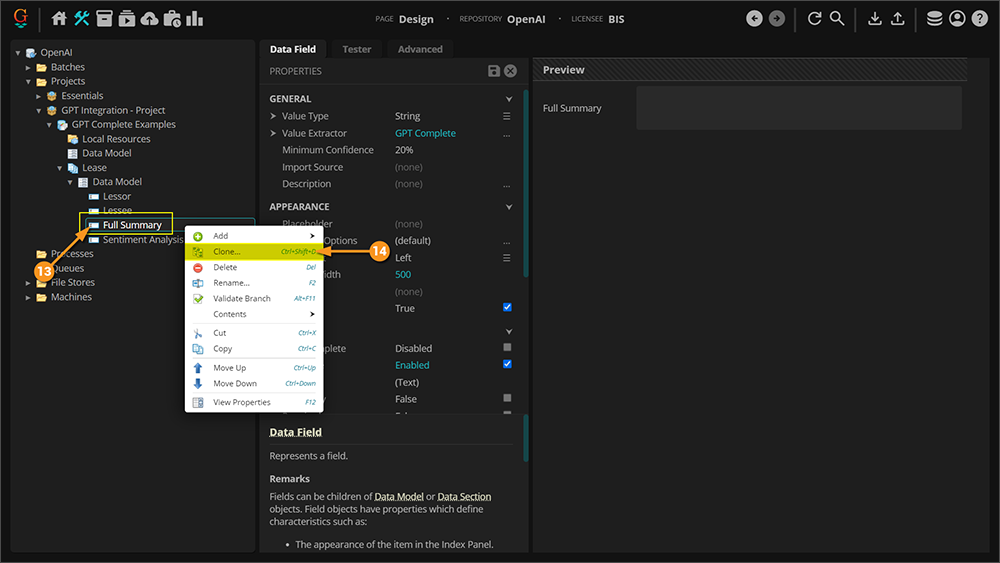Expand the Machines folder node

click(x=29, y=297)
